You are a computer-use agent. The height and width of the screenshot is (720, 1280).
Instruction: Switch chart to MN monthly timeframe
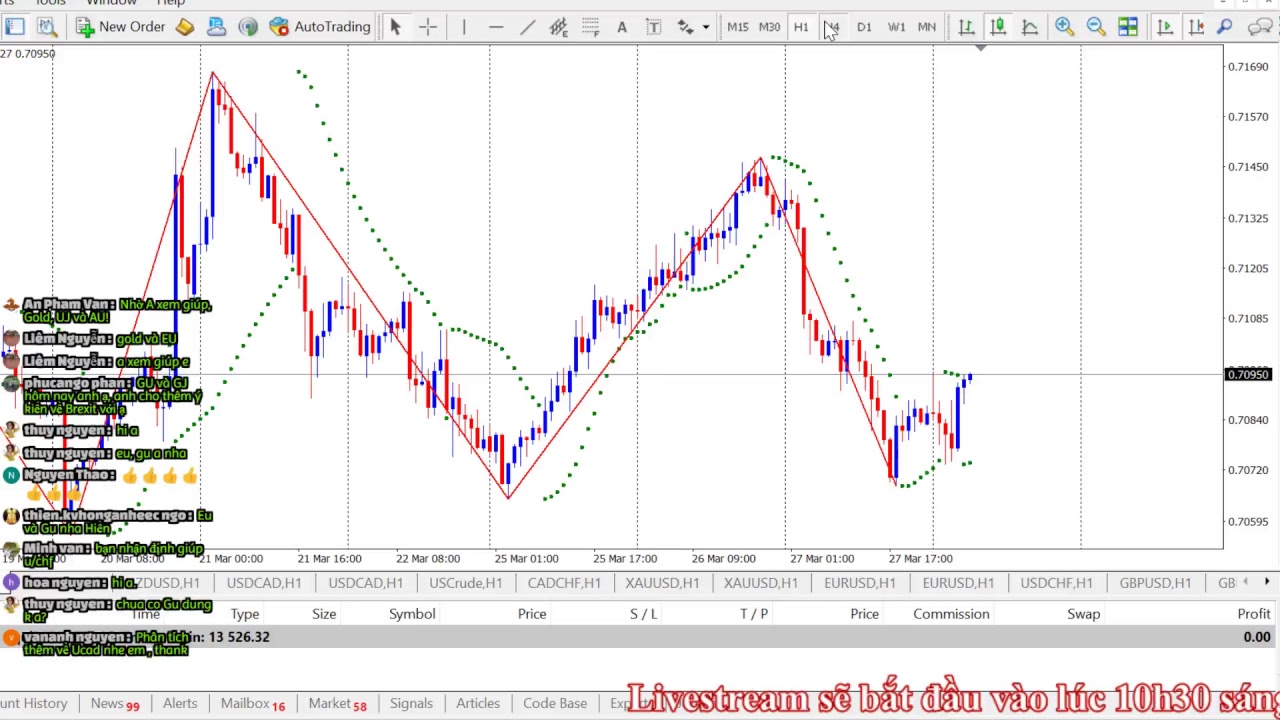point(927,27)
